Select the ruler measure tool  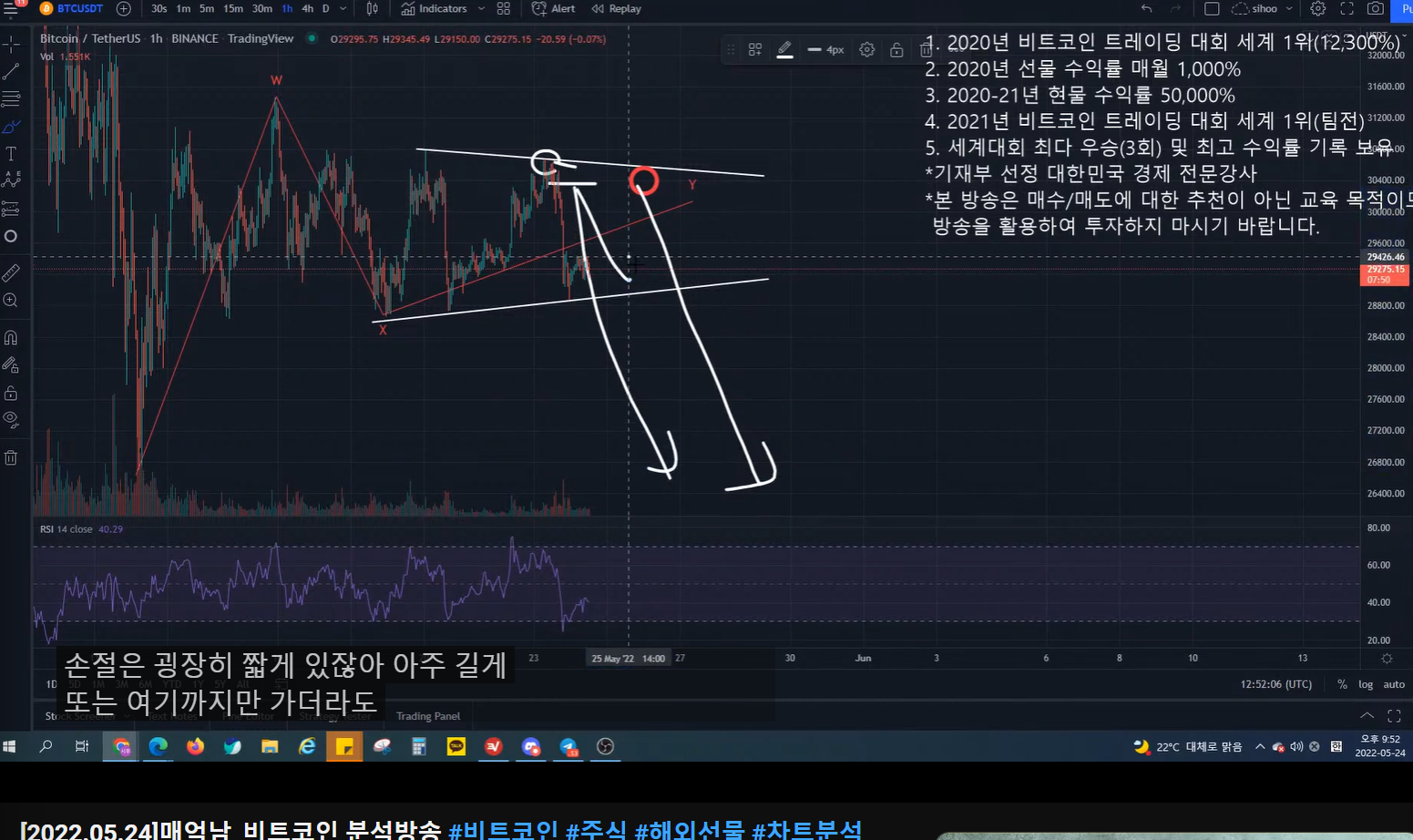pos(11,272)
